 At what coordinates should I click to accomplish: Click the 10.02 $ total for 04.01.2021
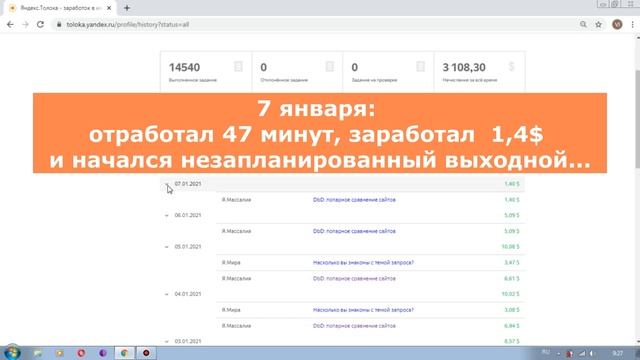point(511,294)
